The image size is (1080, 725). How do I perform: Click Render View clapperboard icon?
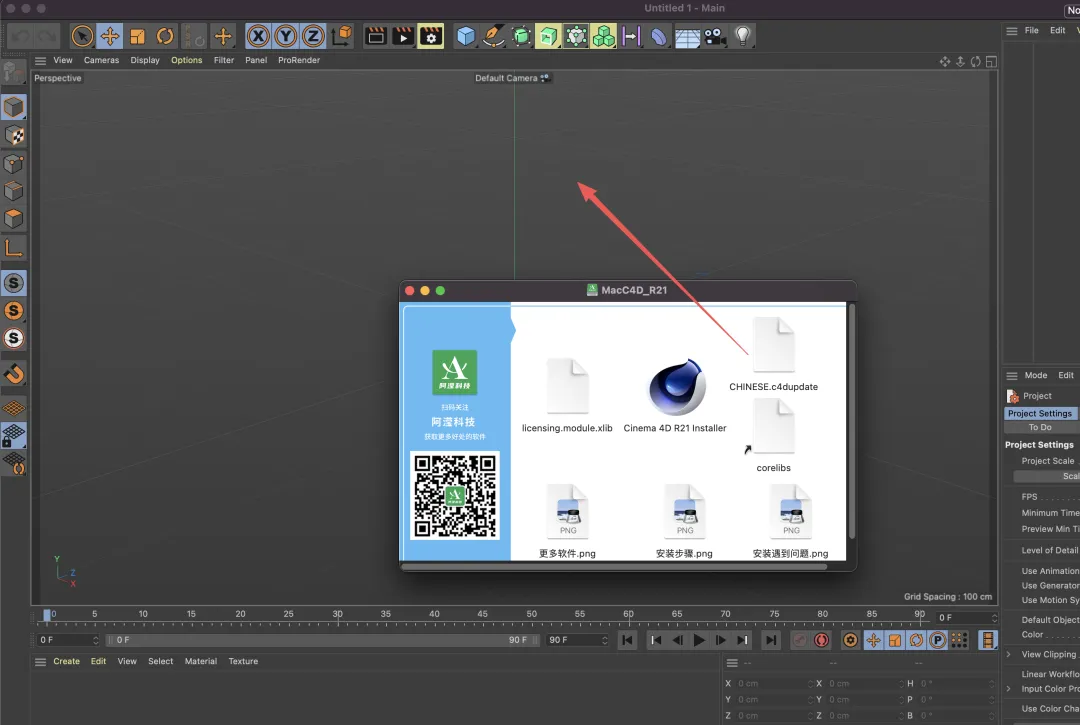(x=375, y=36)
